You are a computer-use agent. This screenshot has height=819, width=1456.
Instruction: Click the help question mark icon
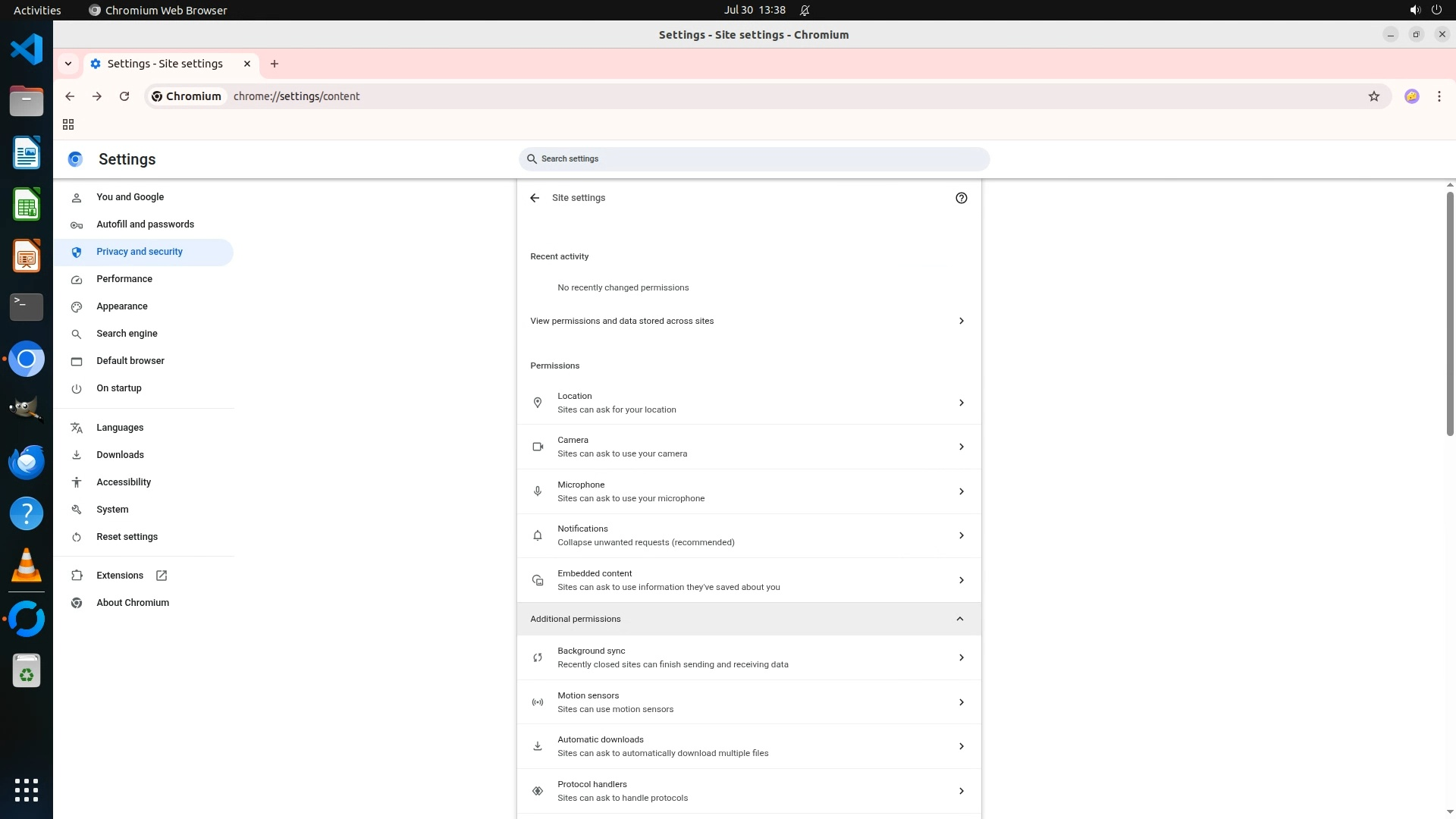pyautogui.click(x=961, y=198)
